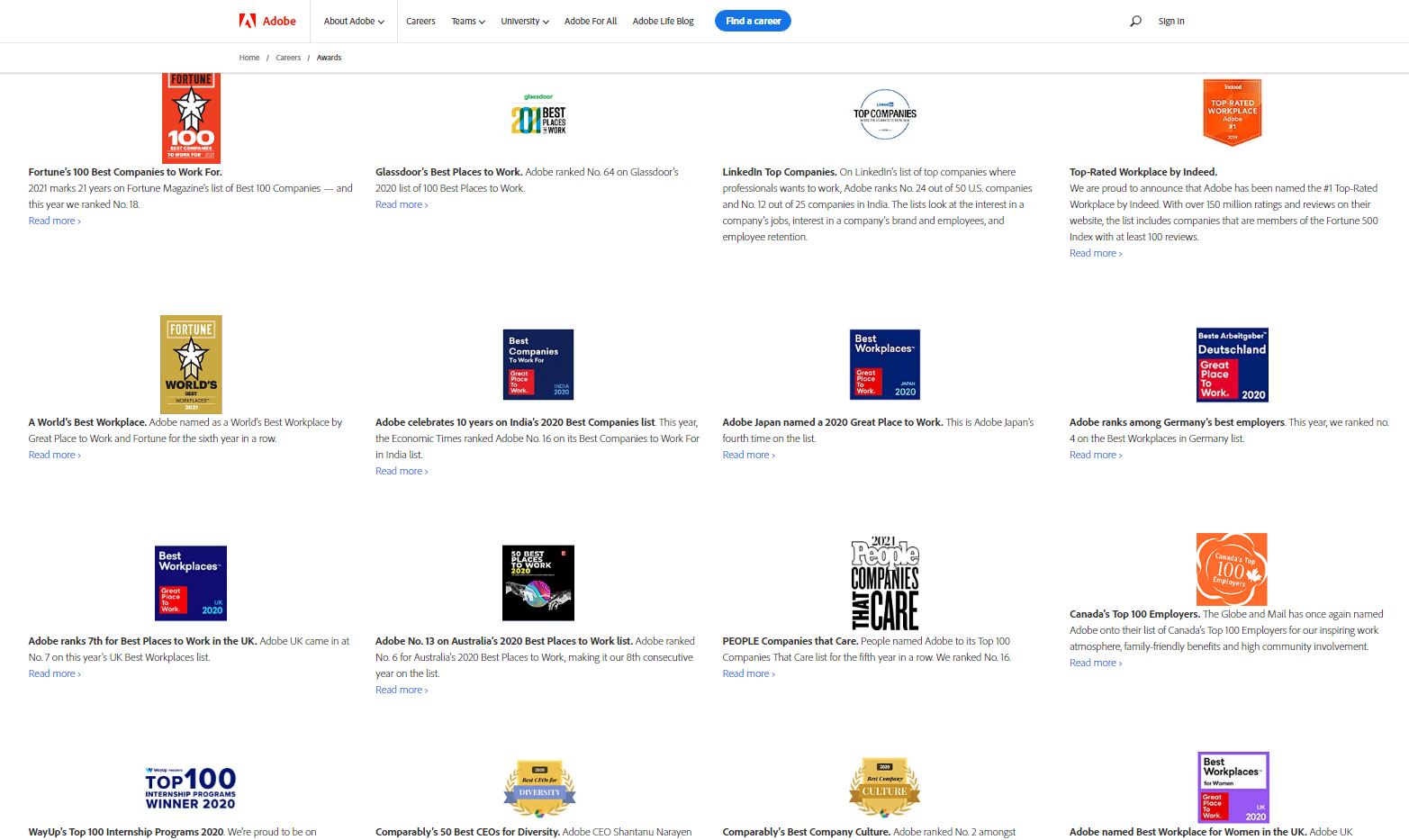Read more about Fortune's 100 Best Companies
The height and width of the screenshot is (840, 1409).
tap(55, 221)
